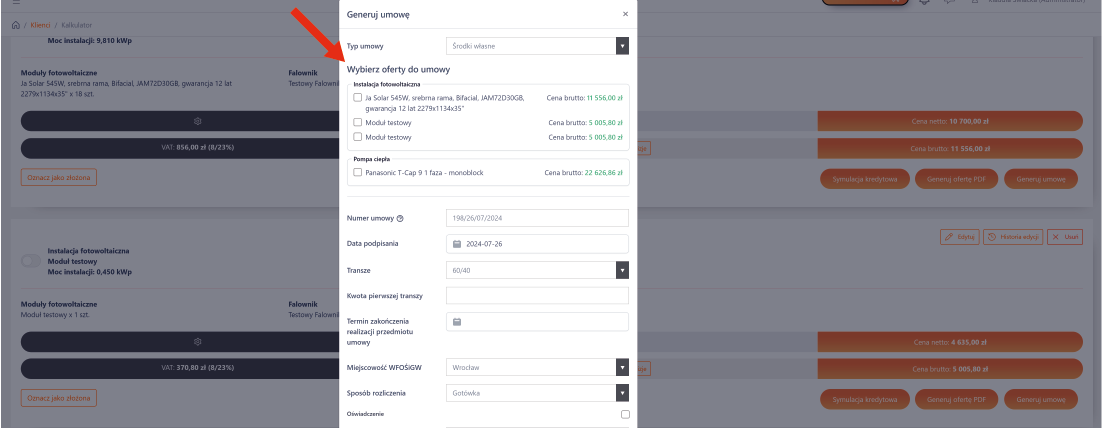The height and width of the screenshot is (429, 1102).
Task: Open the Typ umowy dropdown
Action: (x=536, y=46)
